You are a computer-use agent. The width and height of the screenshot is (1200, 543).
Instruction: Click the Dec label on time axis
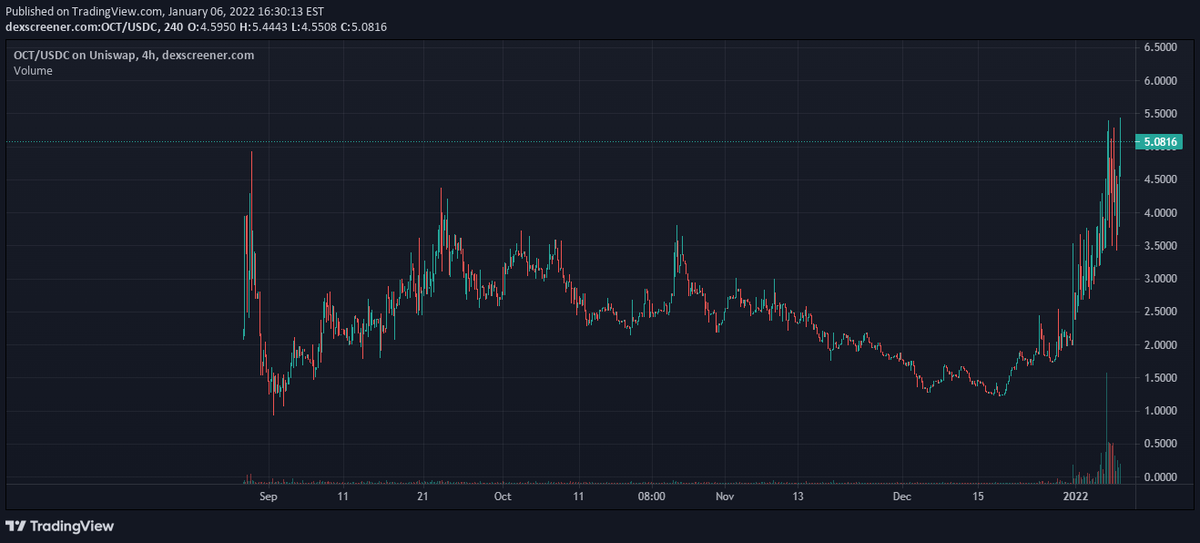tap(902, 496)
